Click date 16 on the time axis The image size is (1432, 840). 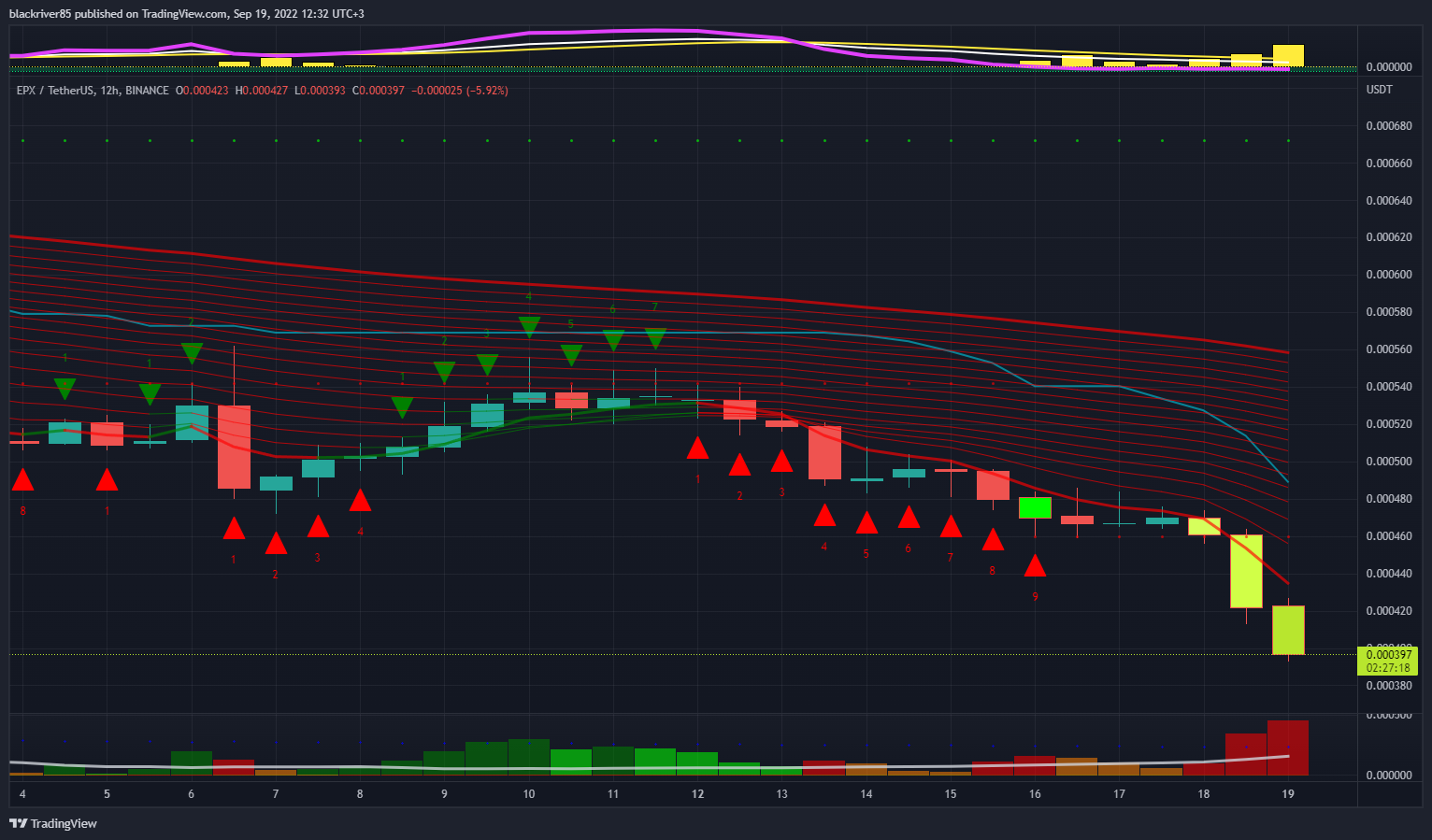click(1035, 794)
